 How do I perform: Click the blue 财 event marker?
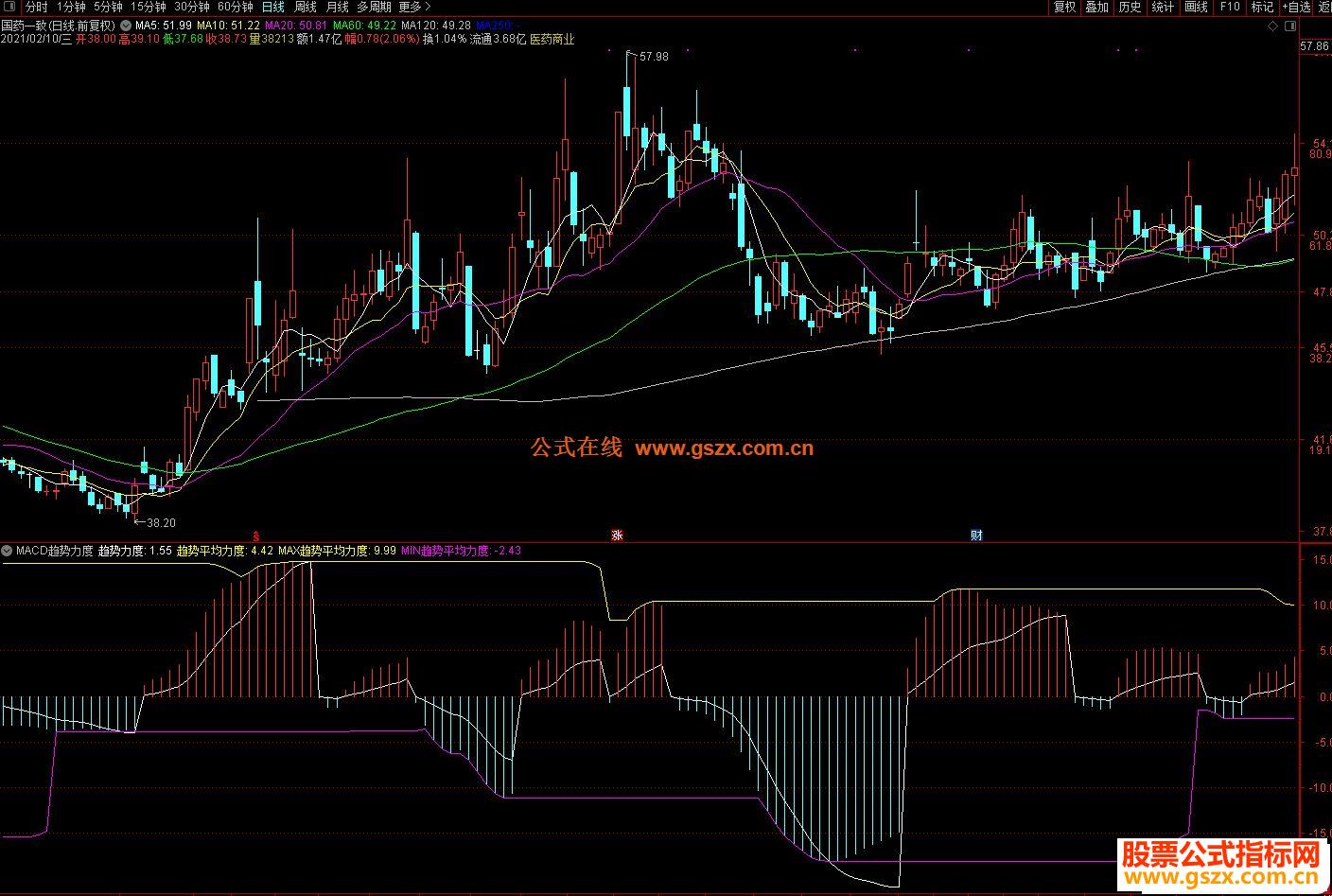click(x=976, y=536)
